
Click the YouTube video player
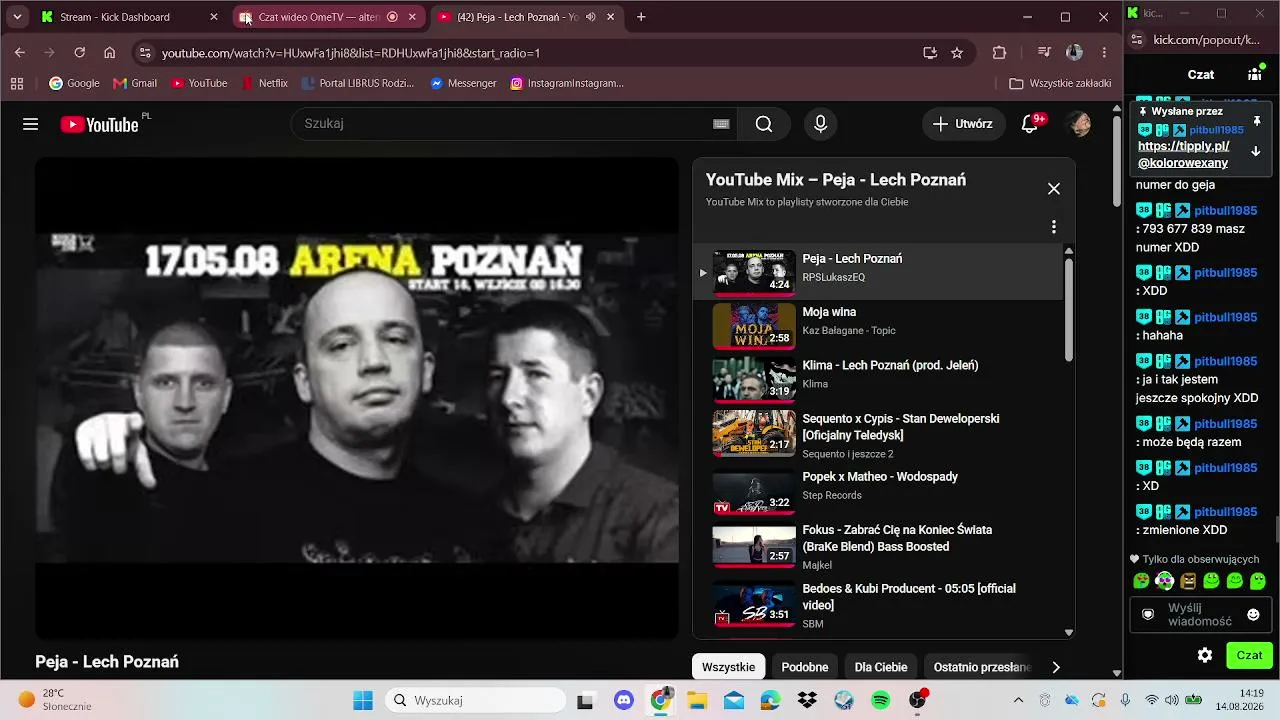[357, 398]
